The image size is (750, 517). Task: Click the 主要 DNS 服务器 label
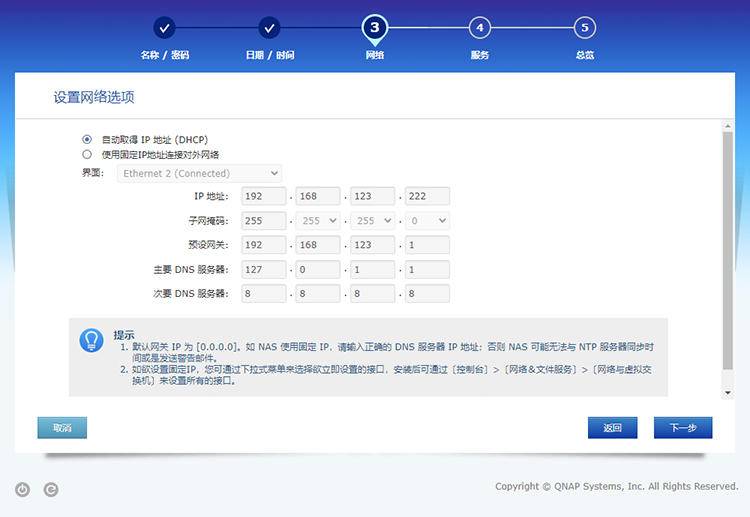pyautogui.click(x=191, y=270)
